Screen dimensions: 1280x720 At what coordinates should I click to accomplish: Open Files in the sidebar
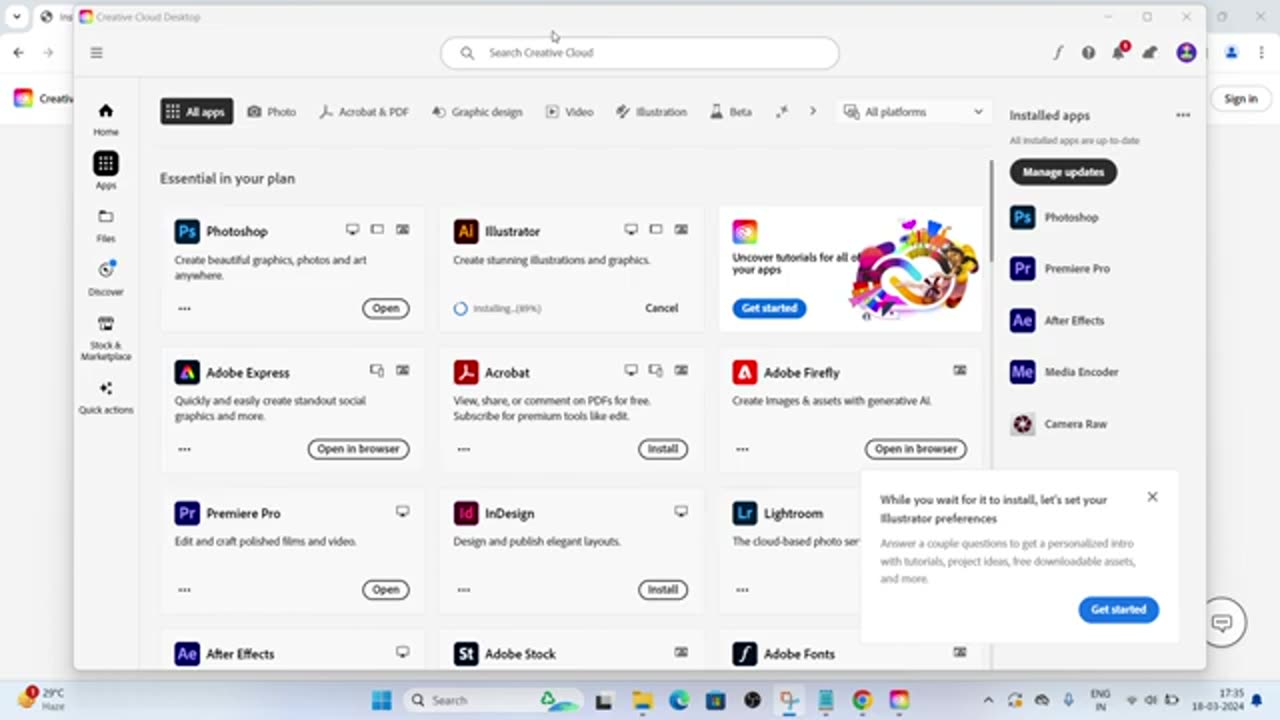click(106, 225)
